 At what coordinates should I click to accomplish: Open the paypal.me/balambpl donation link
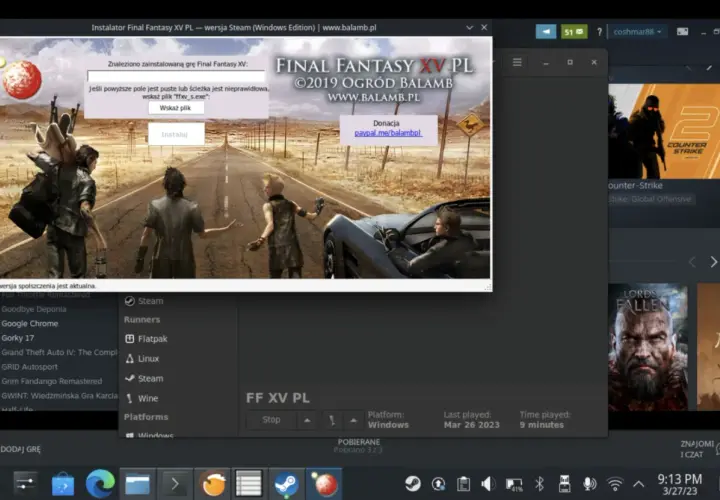[388, 133]
